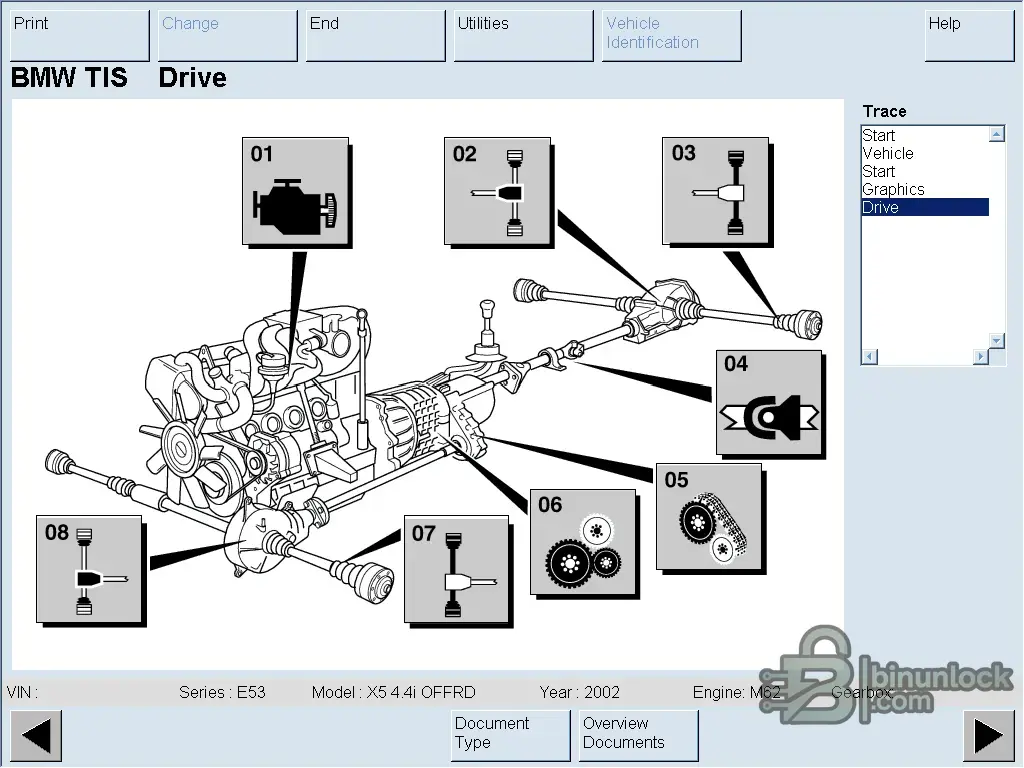Screen dimensions: 1024x768
Task: Click the 'VIN :' status field
Action: (22, 692)
